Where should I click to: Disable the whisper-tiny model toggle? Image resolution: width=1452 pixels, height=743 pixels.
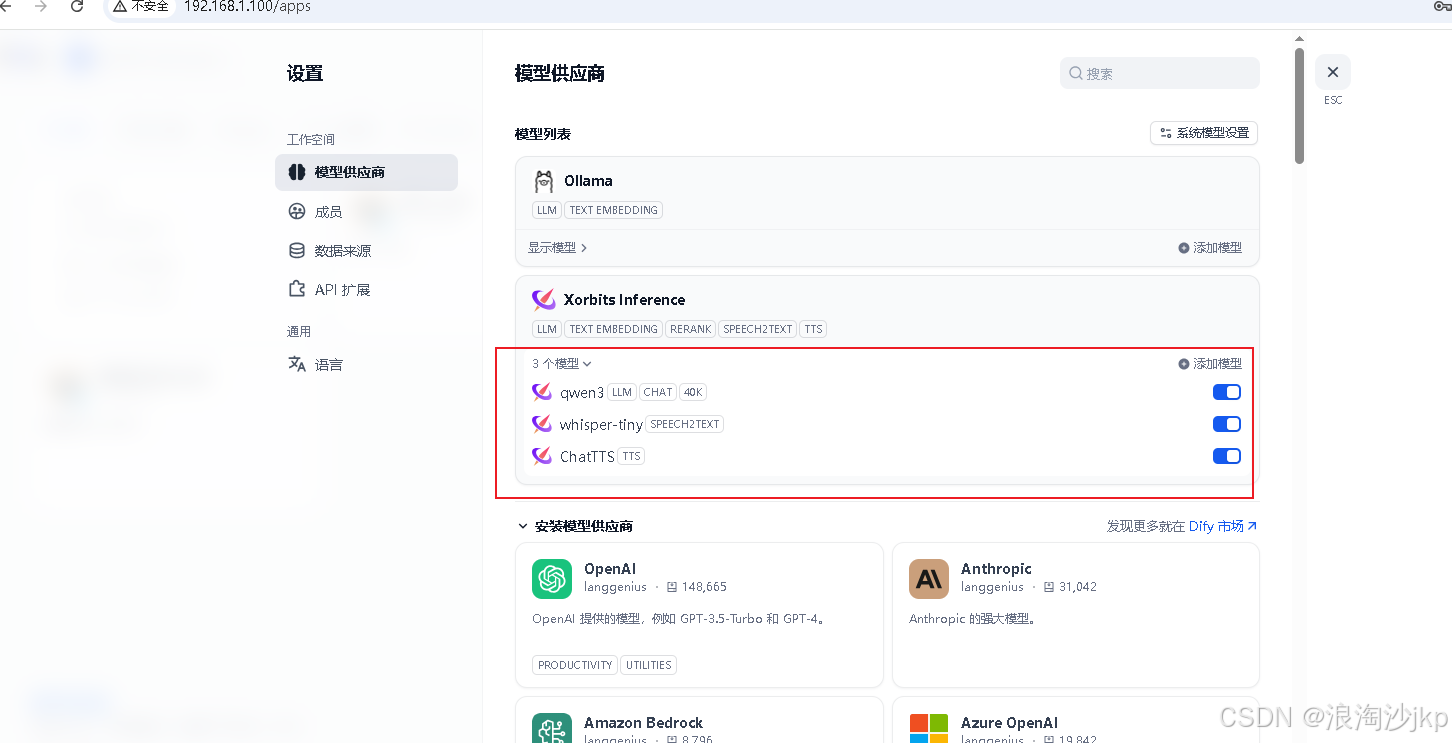1227,424
